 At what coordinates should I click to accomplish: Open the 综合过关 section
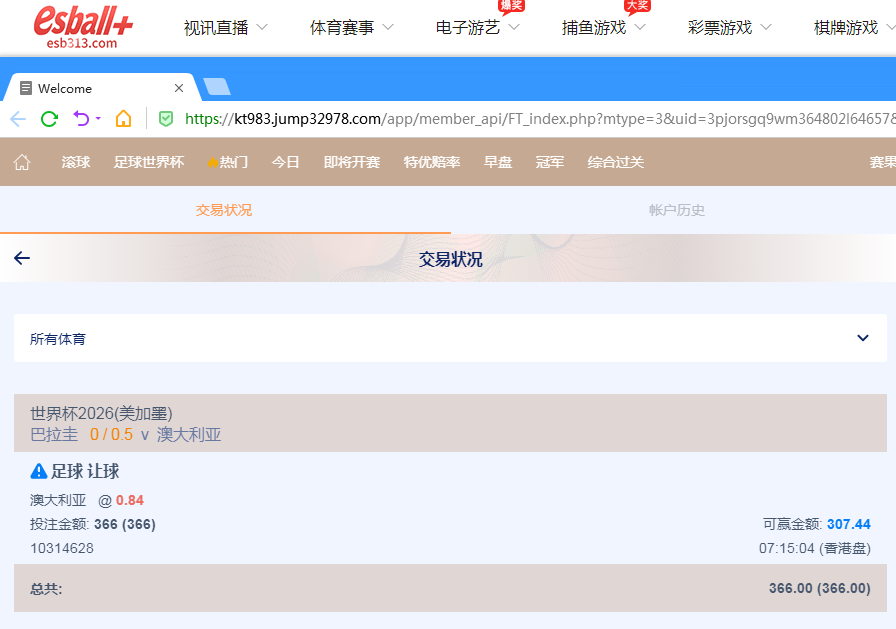pyautogui.click(x=615, y=162)
